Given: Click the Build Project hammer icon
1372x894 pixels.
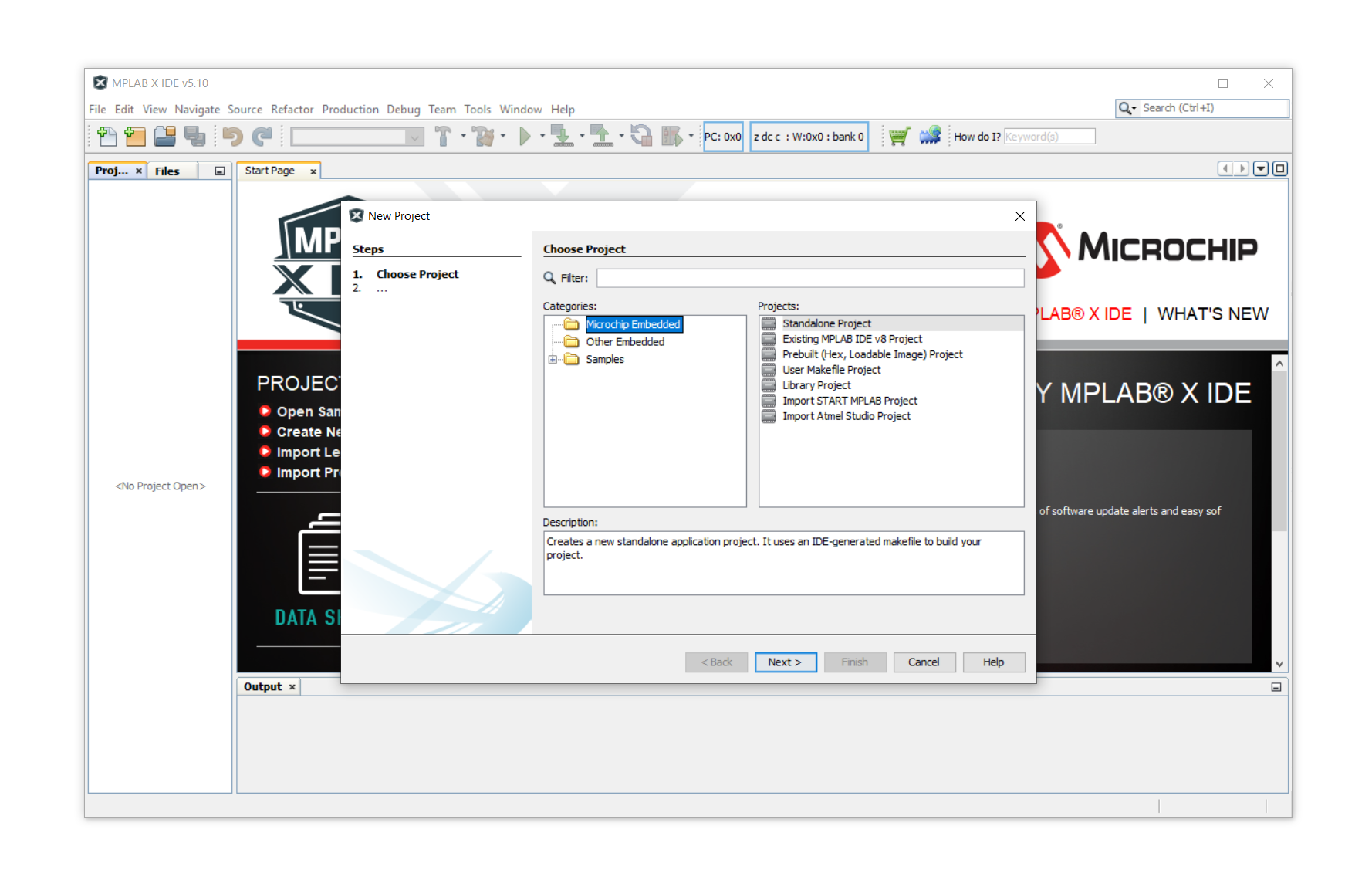Looking at the screenshot, I should tap(443, 137).
